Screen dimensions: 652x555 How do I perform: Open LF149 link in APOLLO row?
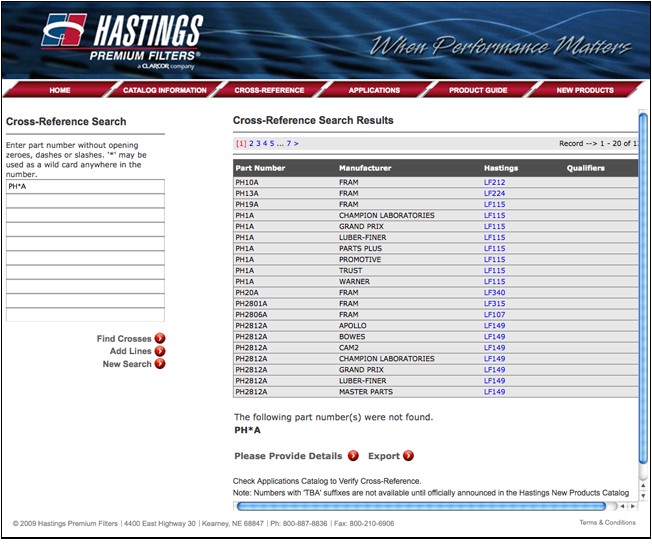[494, 326]
